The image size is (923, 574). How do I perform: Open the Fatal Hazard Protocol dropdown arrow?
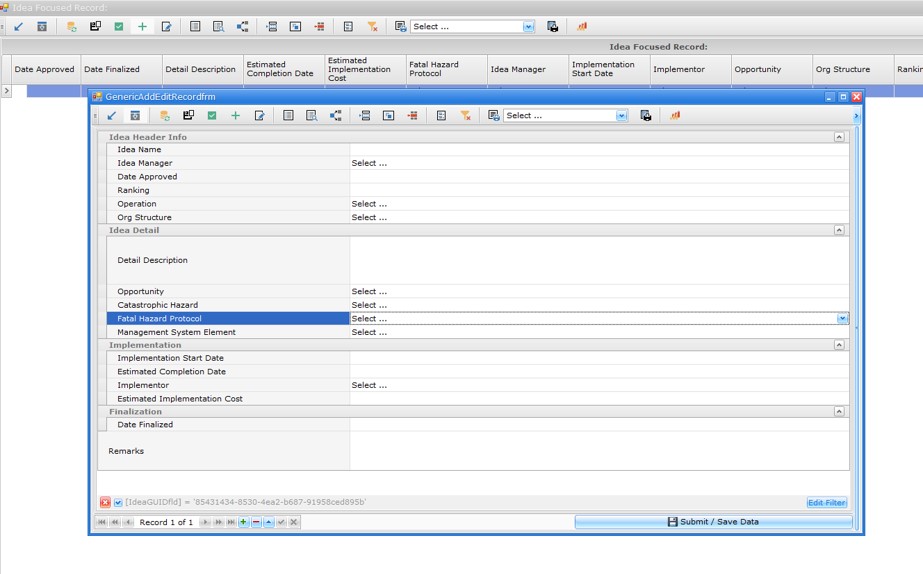coord(842,319)
